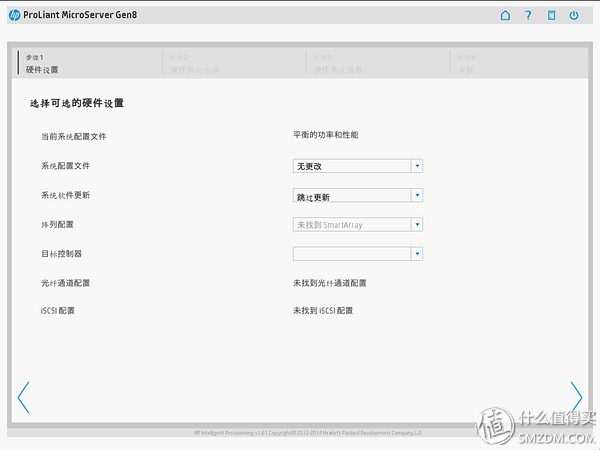Go back with the left arrow
This screenshot has height=450, width=600.
pos(23,397)
